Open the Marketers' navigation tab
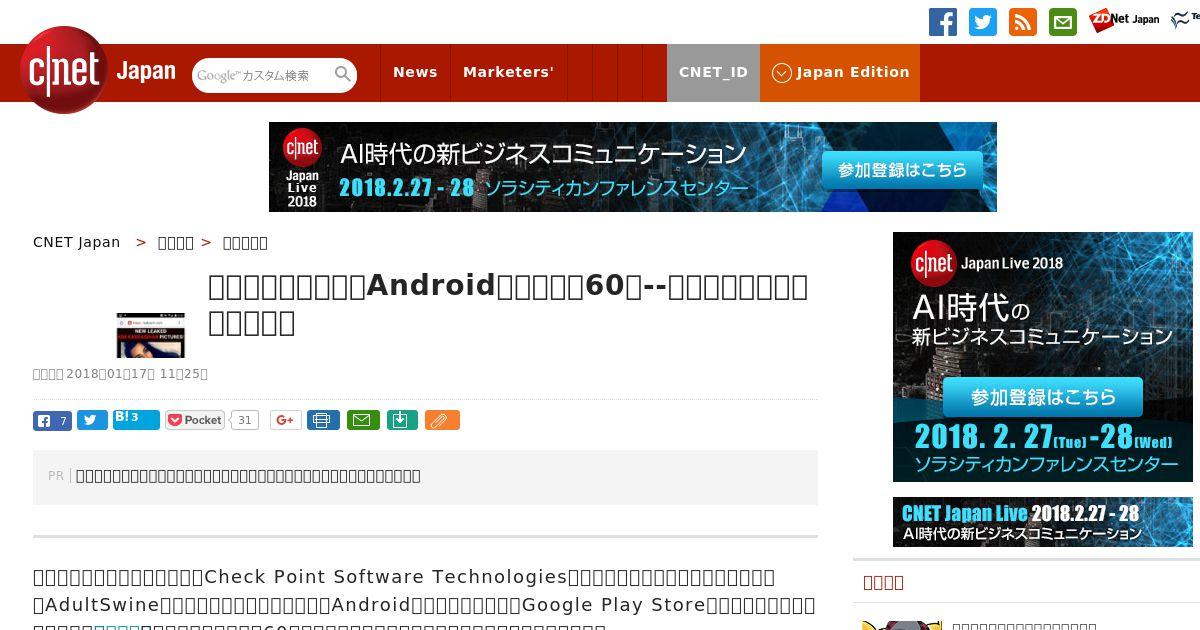This screenshot has height=630, width=1200. (x=508, y=73)
